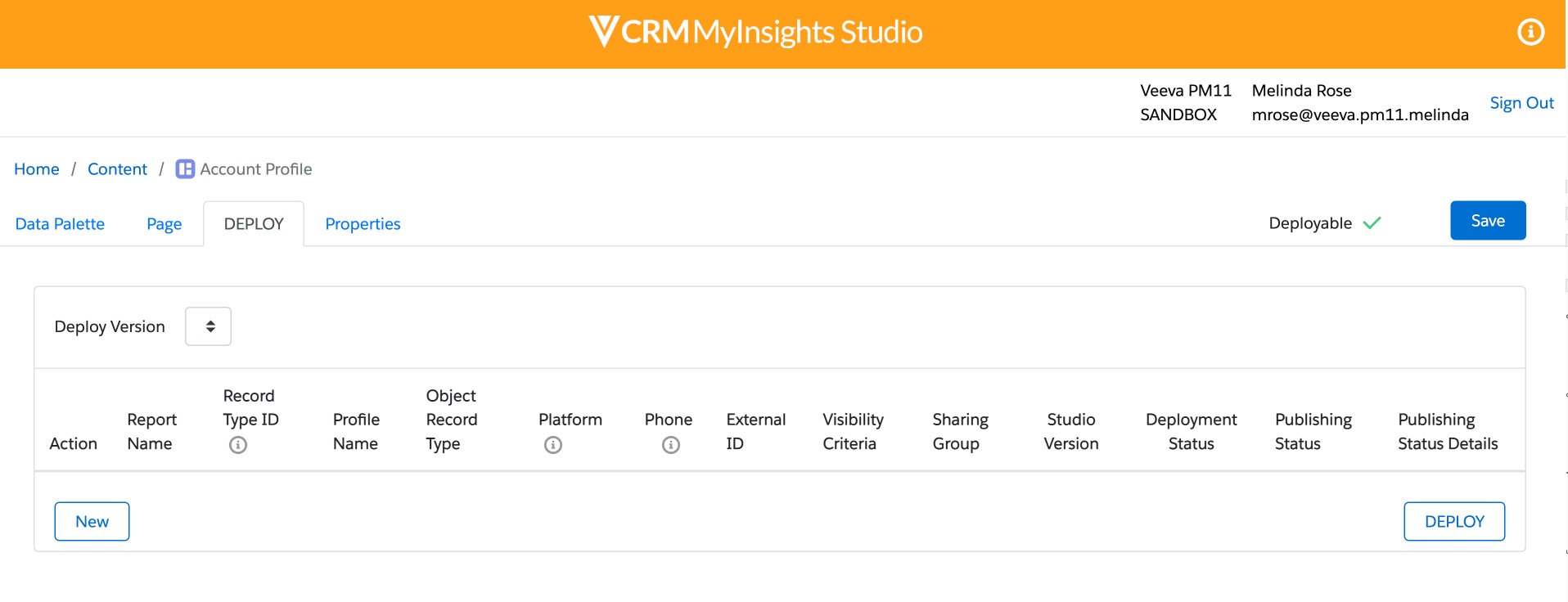Click the green Deployable checkmark
Screen dimensions: 1568x602
tap(1372, 223)
